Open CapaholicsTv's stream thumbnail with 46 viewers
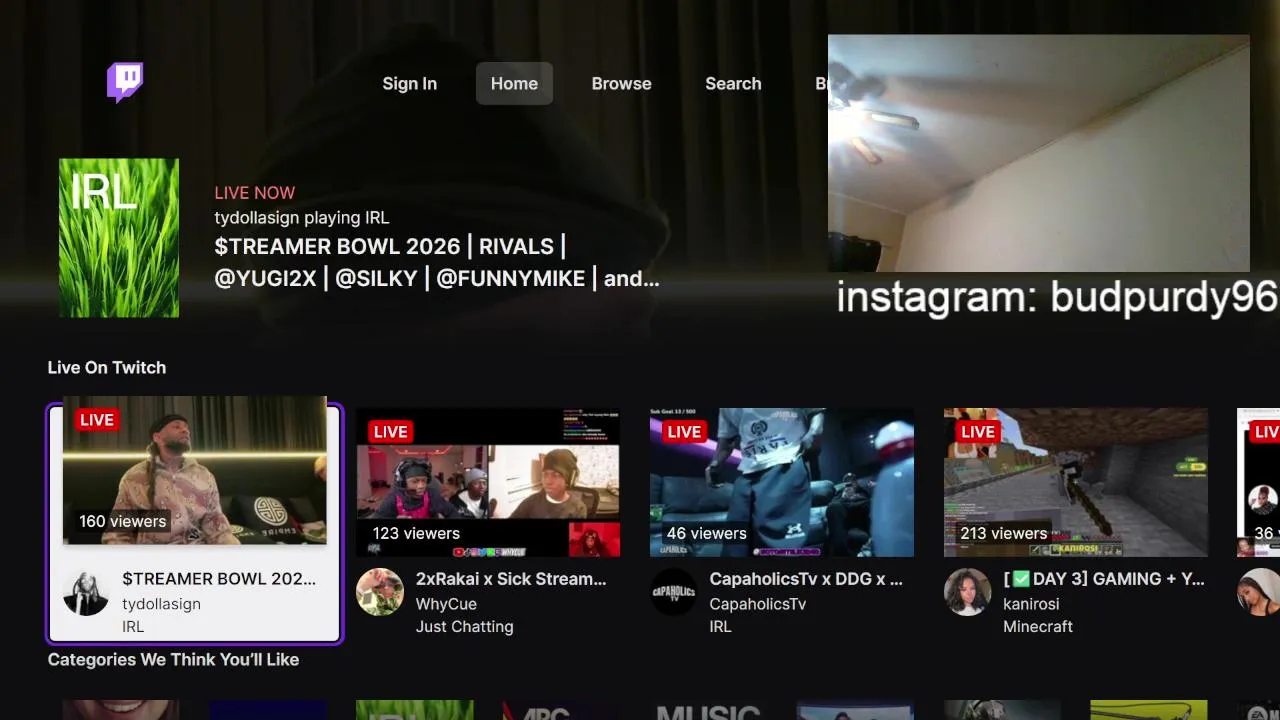 point(782,482)
